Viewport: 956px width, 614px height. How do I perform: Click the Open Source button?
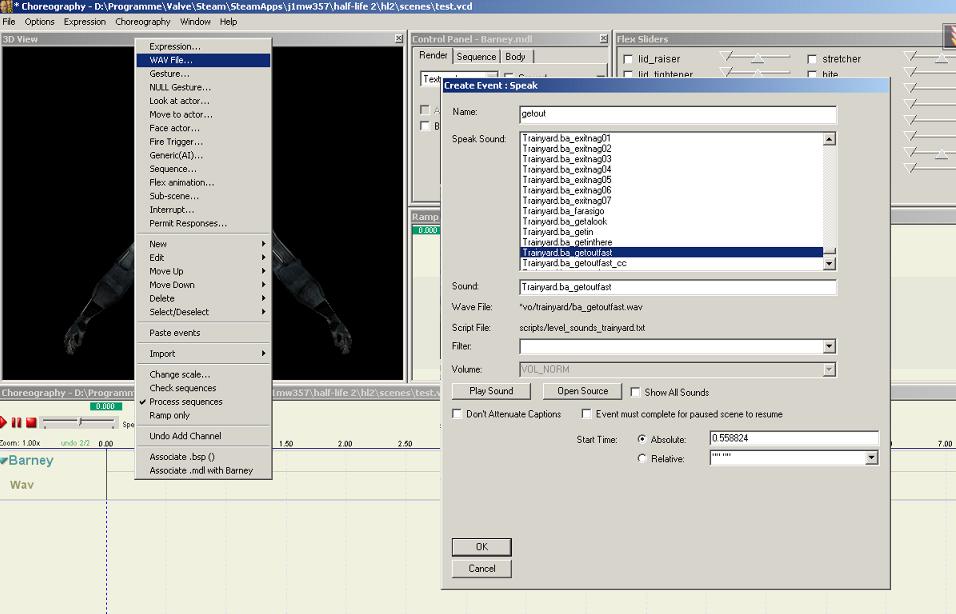(582, 391)
